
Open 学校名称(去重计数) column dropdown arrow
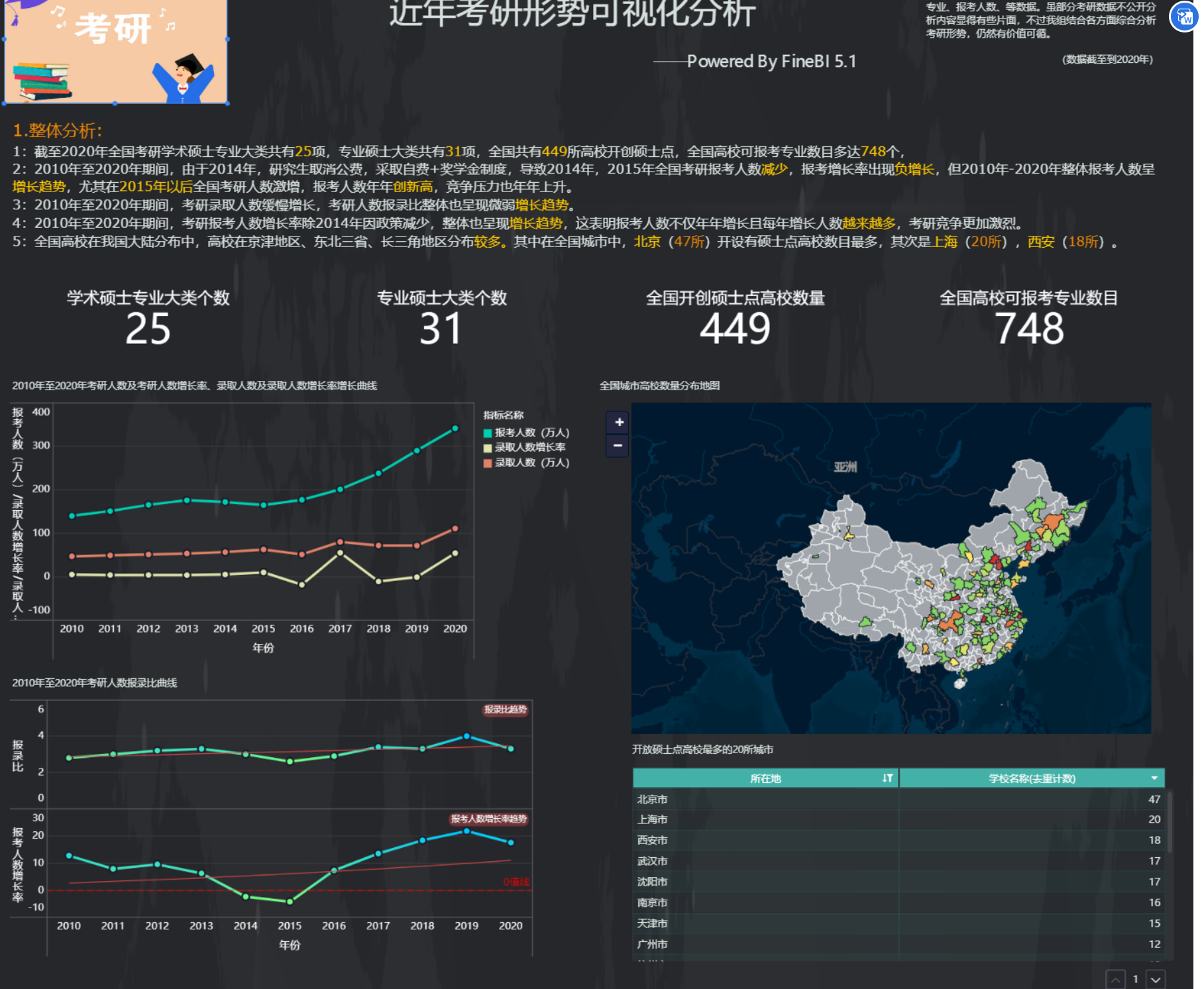point(1154,778)
